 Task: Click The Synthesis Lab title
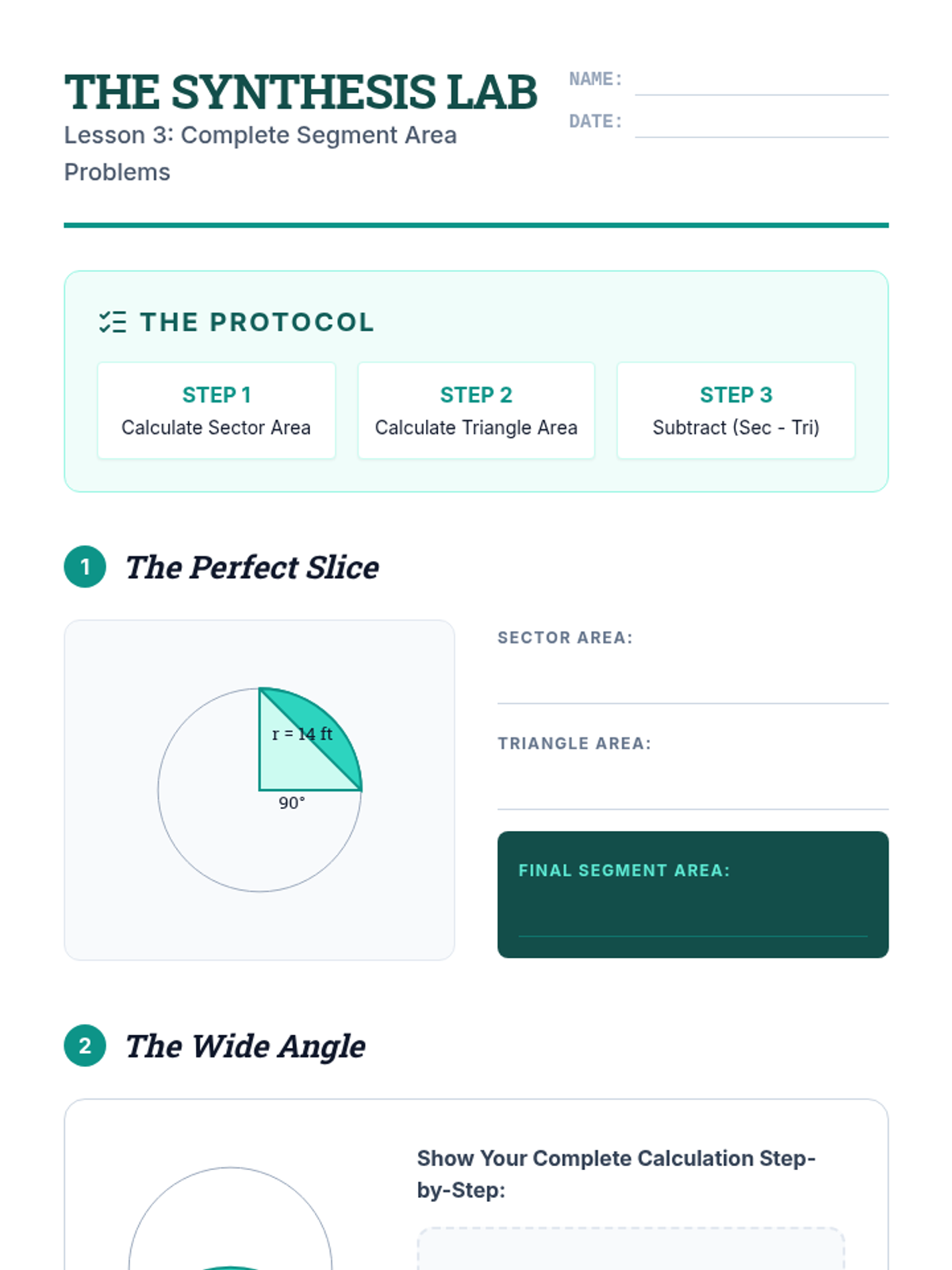pyautogui.click(x=301, y=92)
